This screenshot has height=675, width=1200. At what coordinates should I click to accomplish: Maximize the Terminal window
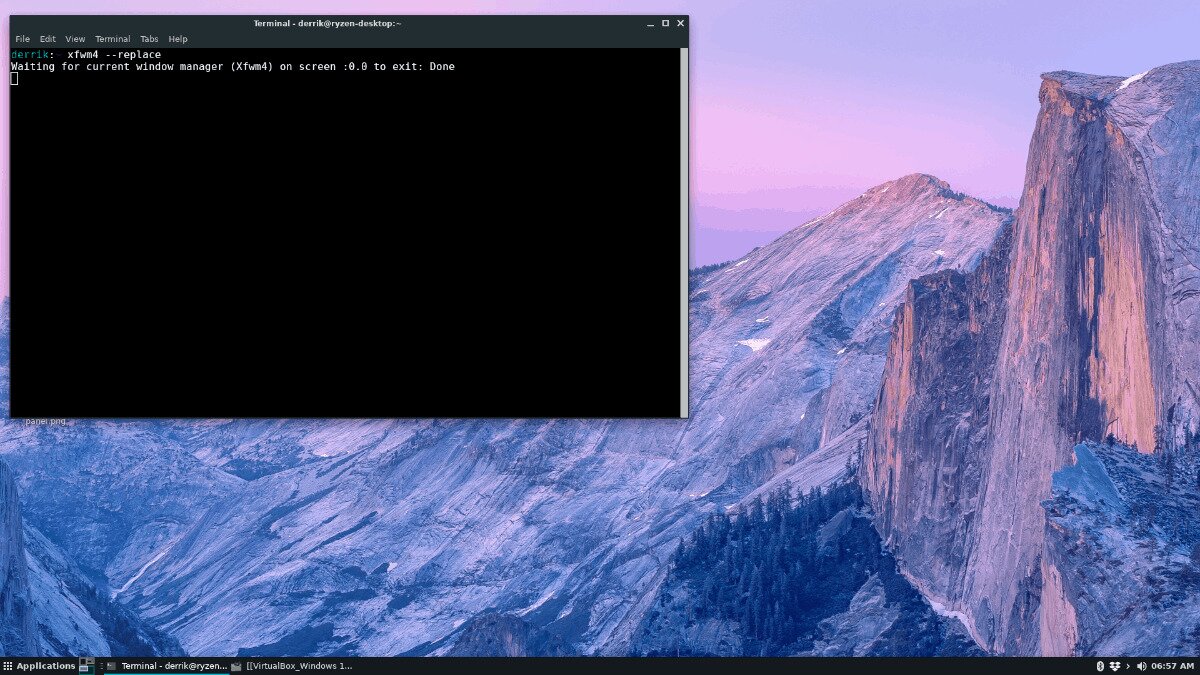point(665,23)
